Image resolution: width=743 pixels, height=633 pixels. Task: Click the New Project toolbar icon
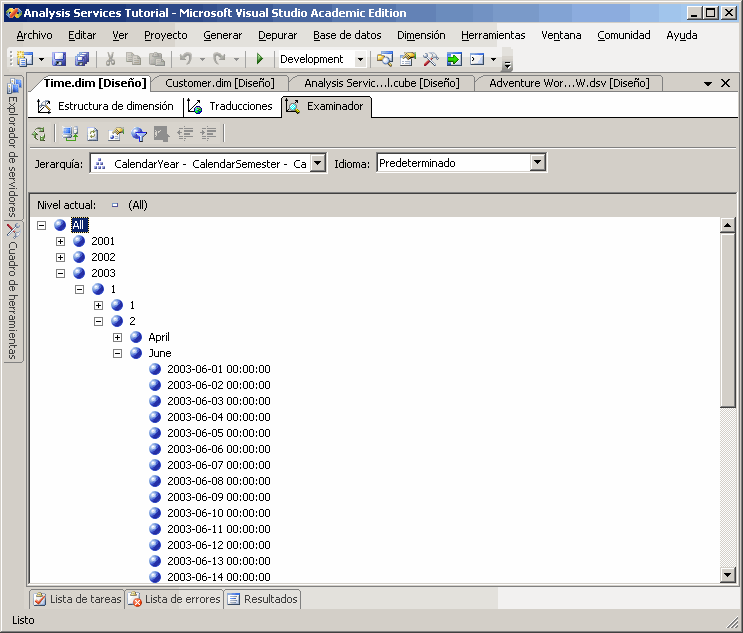click(x=25, y=59)
